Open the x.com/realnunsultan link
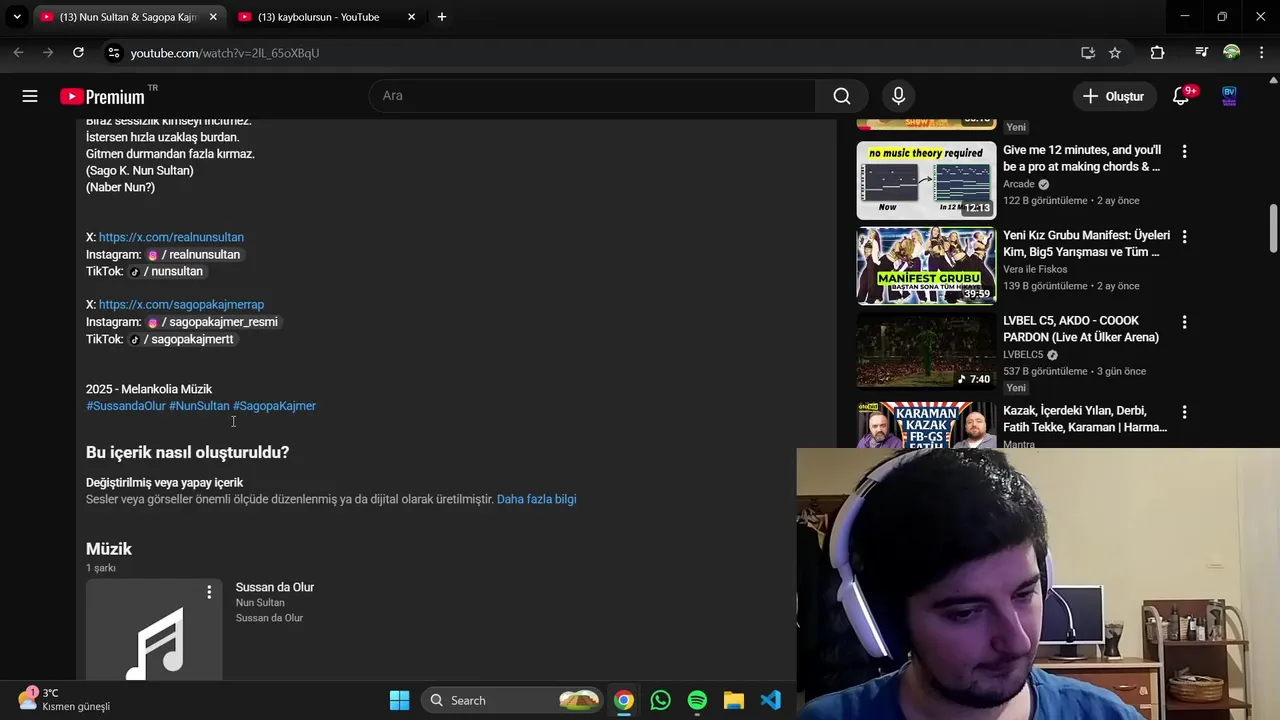1280x720 pixels. 171,237
